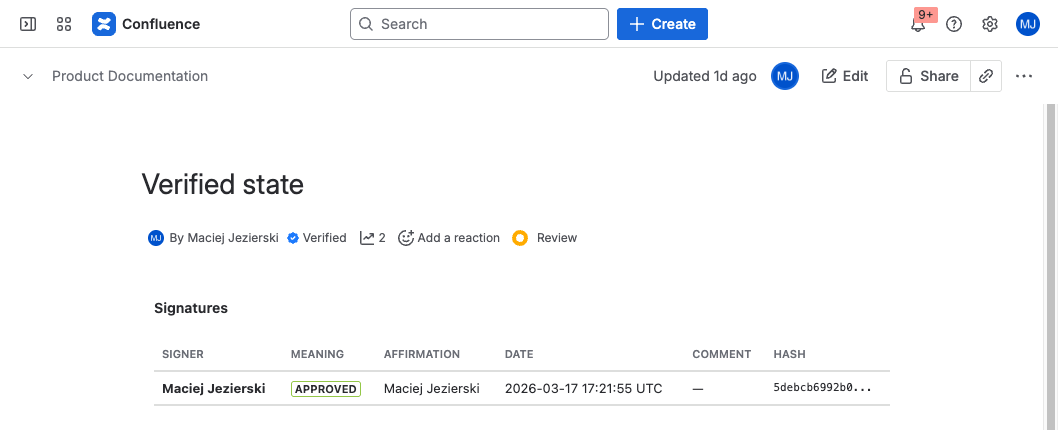Click the MEANING column header
This screenshot has height=430, width=1058.
317,354
